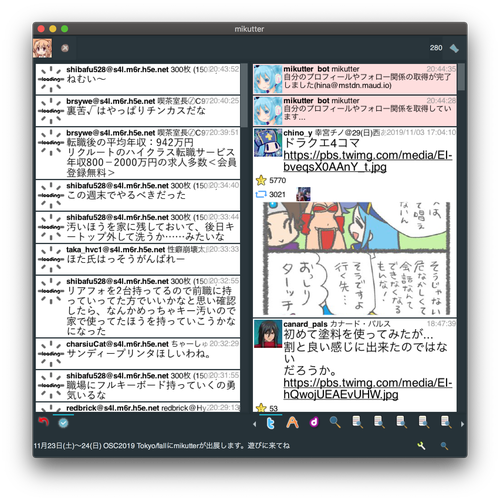
Task: Switch to the blue checkmark tab
Action: [63, 423]
